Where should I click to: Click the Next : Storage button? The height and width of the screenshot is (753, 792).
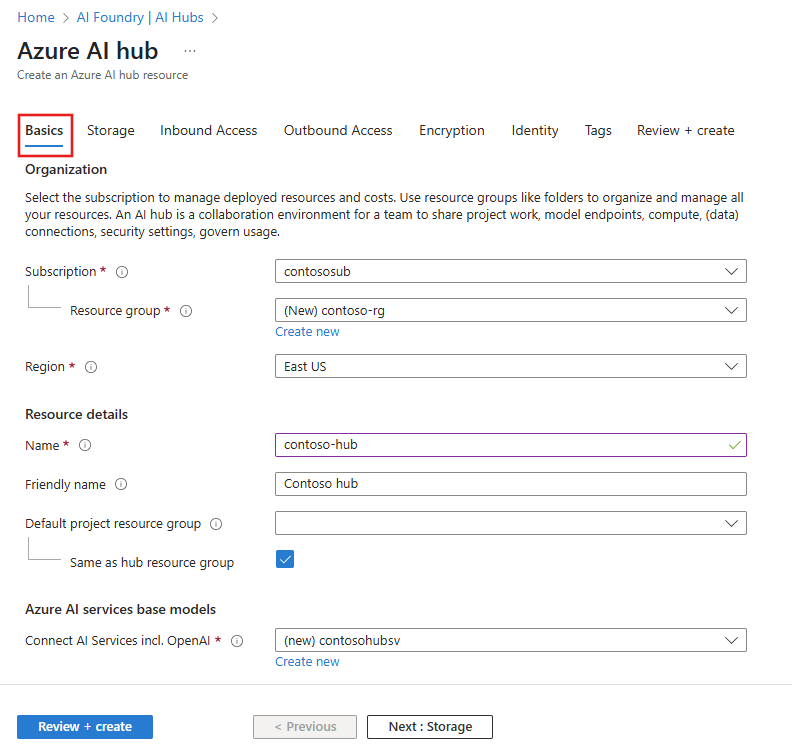coord(429,727)
